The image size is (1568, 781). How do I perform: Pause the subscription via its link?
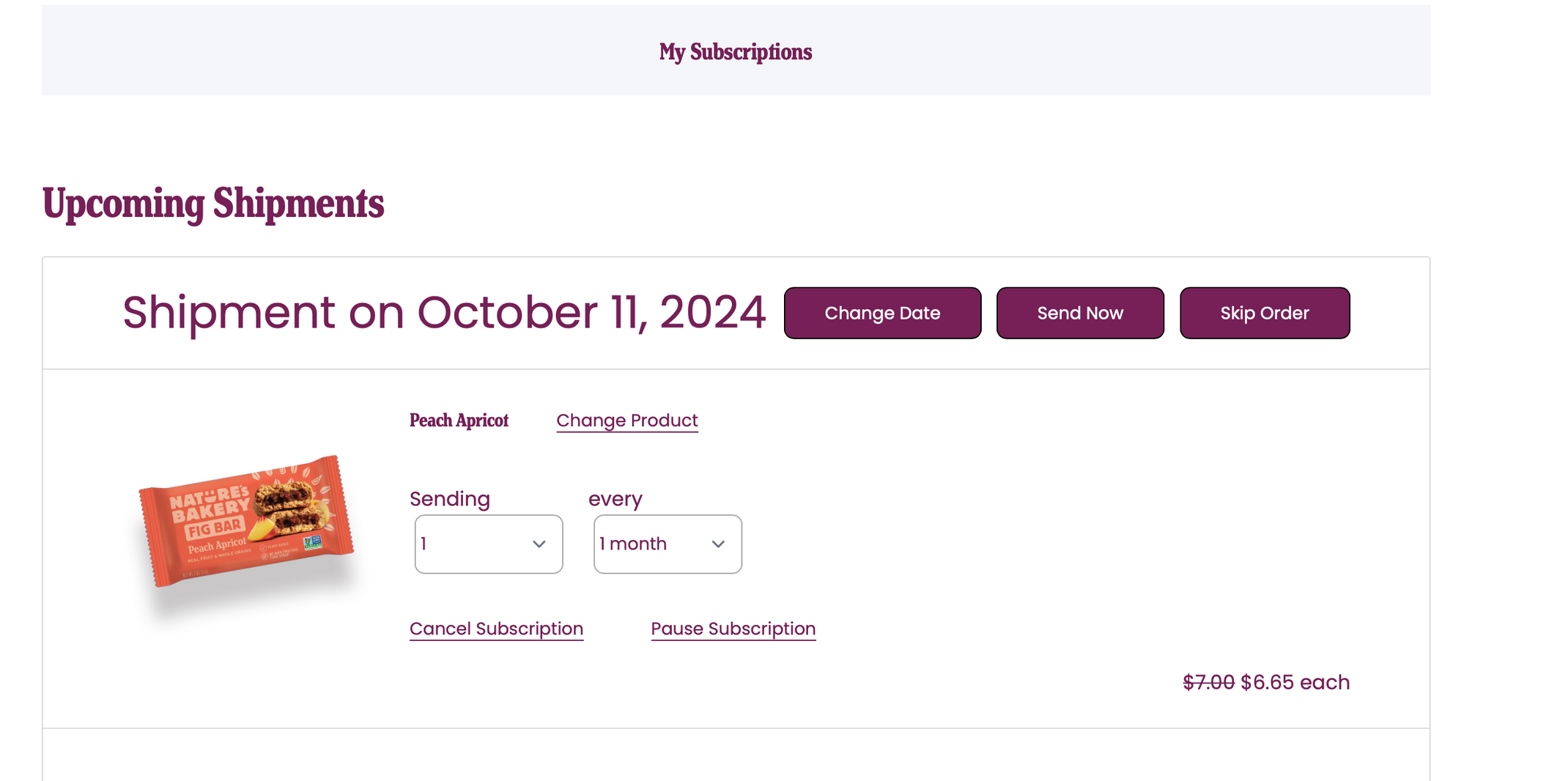[733, 629]
